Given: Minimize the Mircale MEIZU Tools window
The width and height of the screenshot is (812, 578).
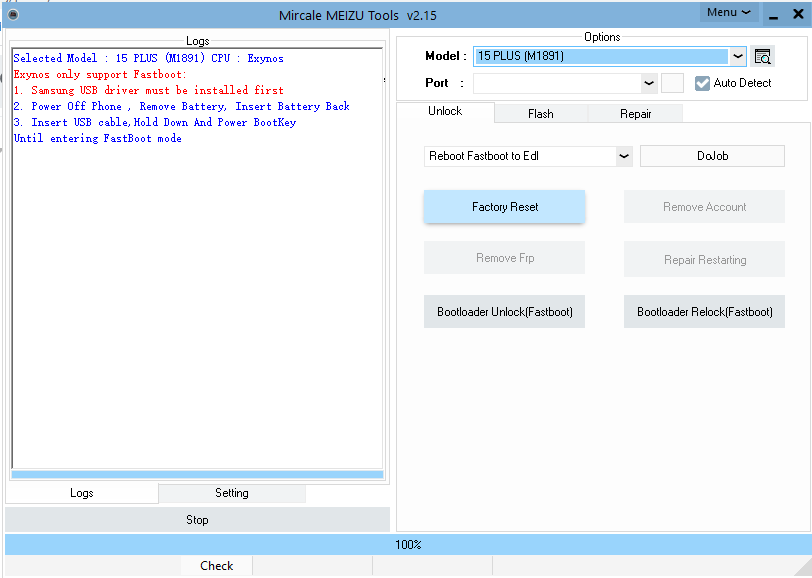Looking at the screenshot, I should click(x=774, y=15).
